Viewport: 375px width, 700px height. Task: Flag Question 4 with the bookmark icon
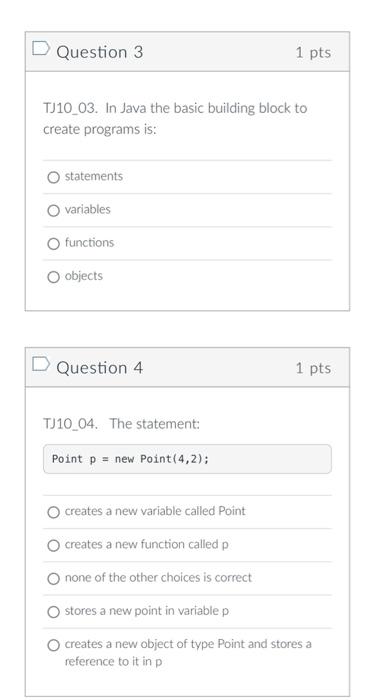tap(40, 364)
